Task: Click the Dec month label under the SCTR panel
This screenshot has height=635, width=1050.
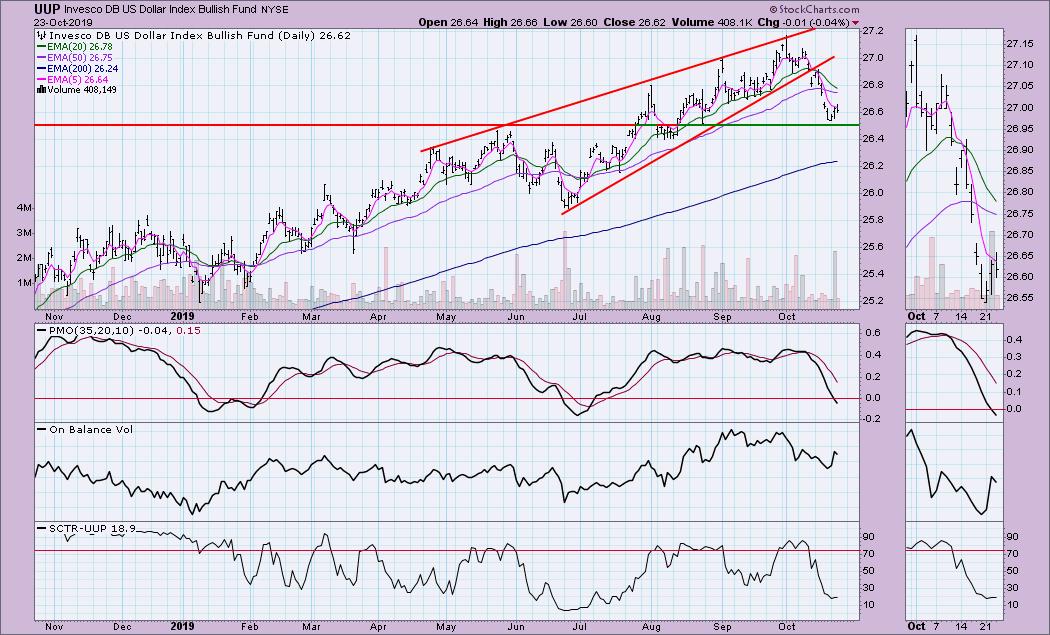Action: click(x=122, y=627)
